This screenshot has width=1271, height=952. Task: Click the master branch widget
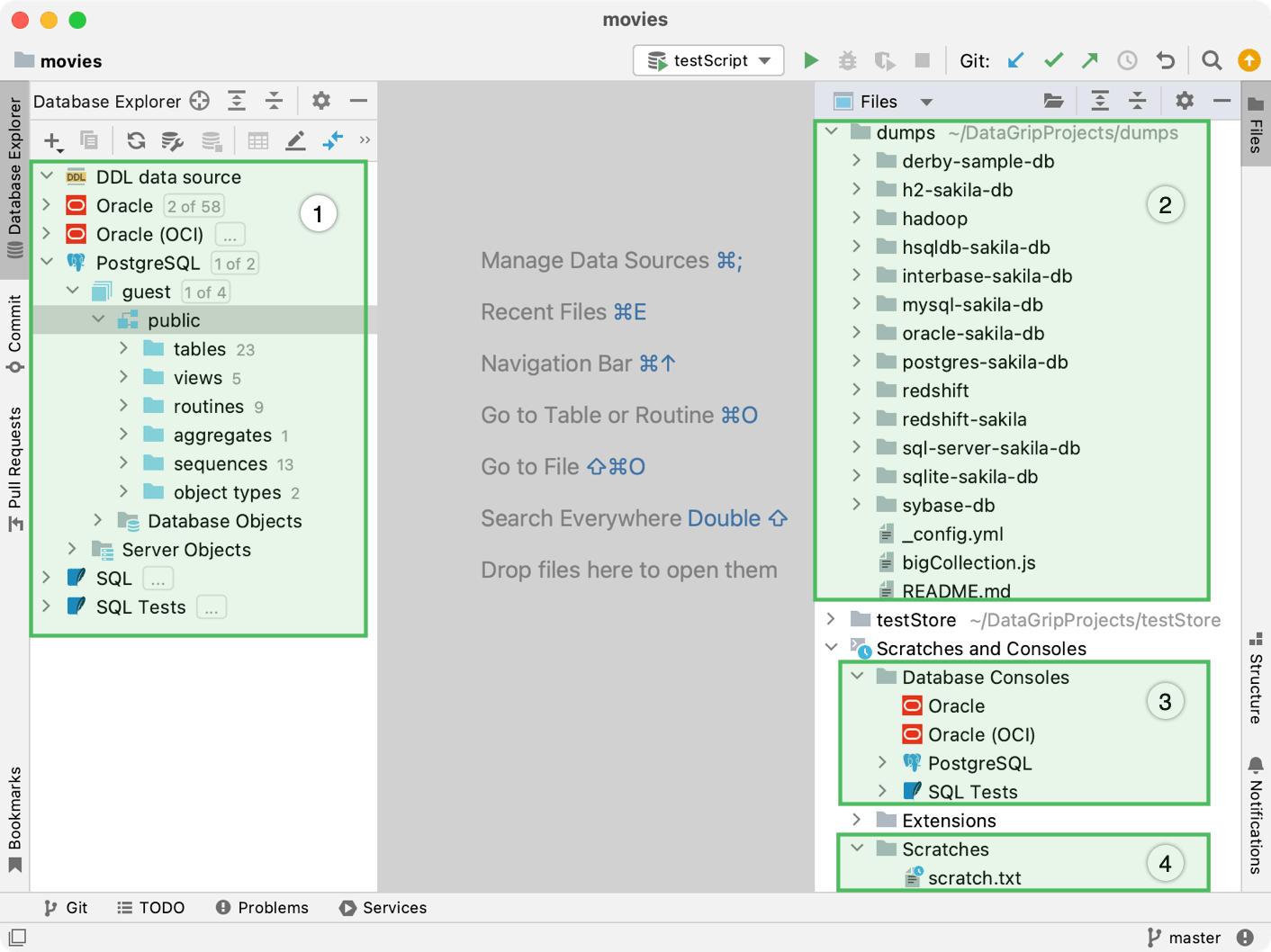pos(1185,938)
